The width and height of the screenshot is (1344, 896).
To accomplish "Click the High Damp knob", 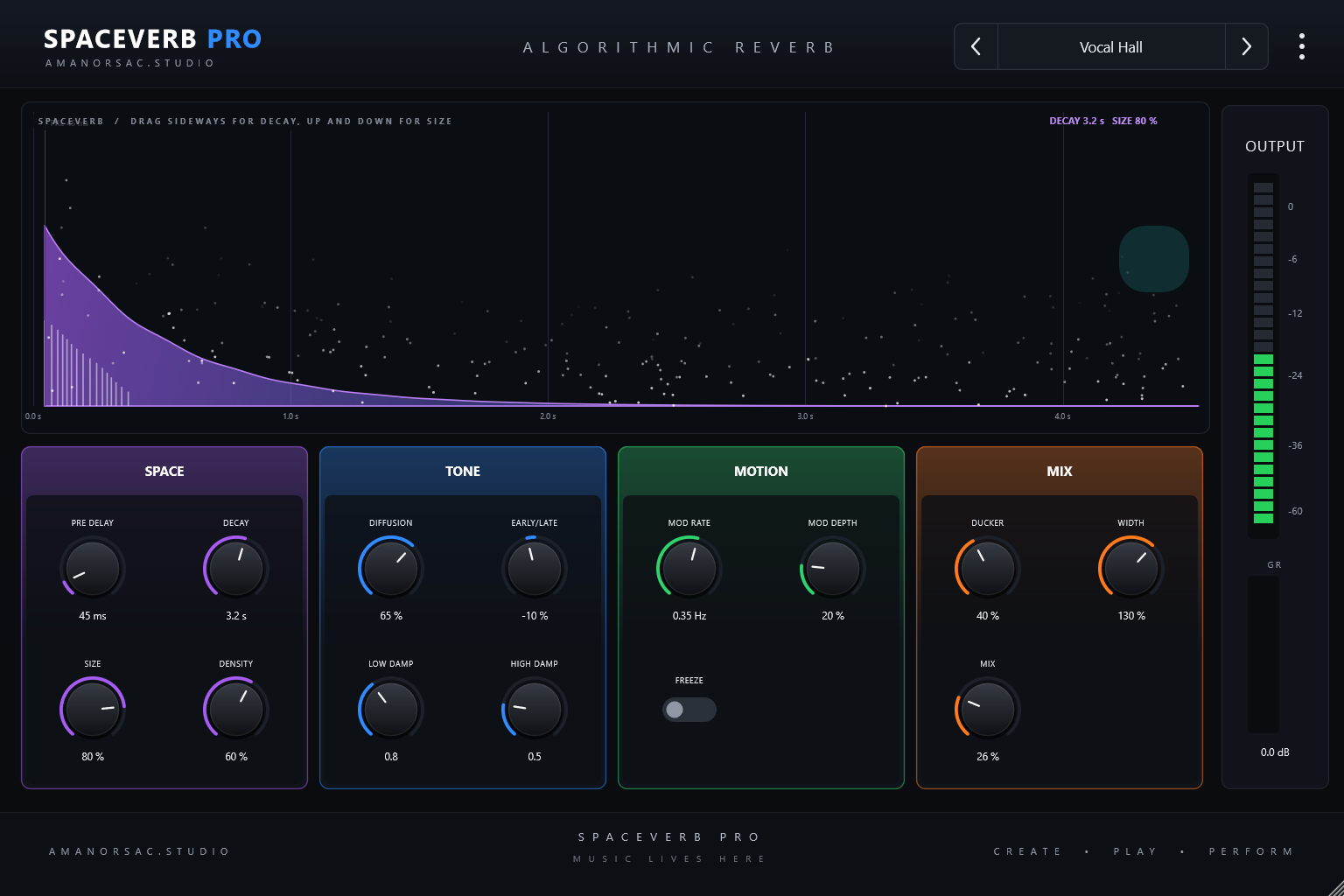I will [x=535, y=709].
